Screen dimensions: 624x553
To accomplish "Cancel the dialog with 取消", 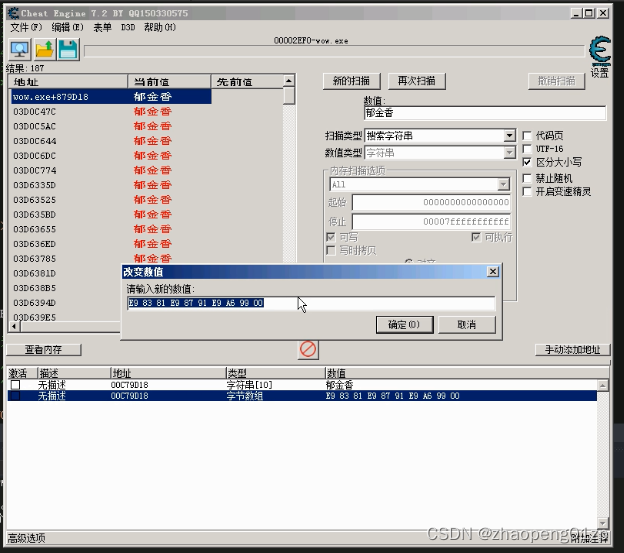I will click(466, 325).
